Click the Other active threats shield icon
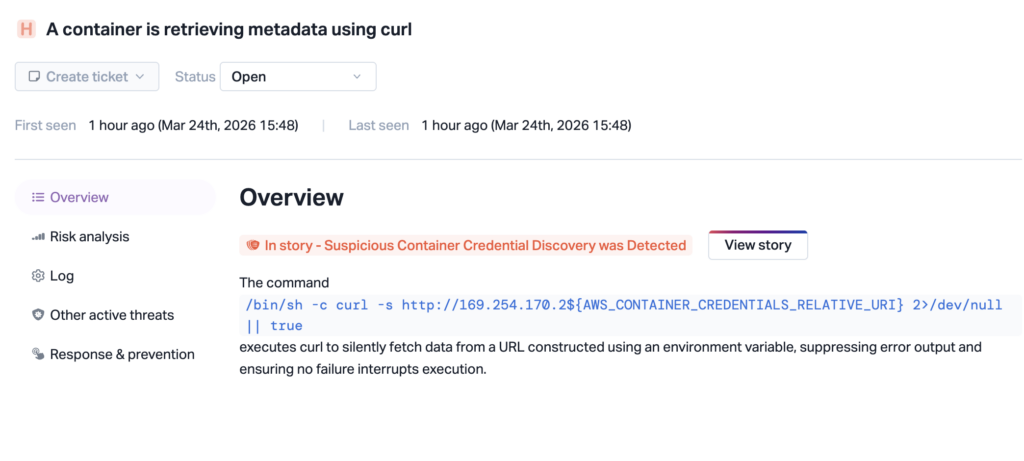Viewport: 1024px width, 461px height. tap(38, 315)
